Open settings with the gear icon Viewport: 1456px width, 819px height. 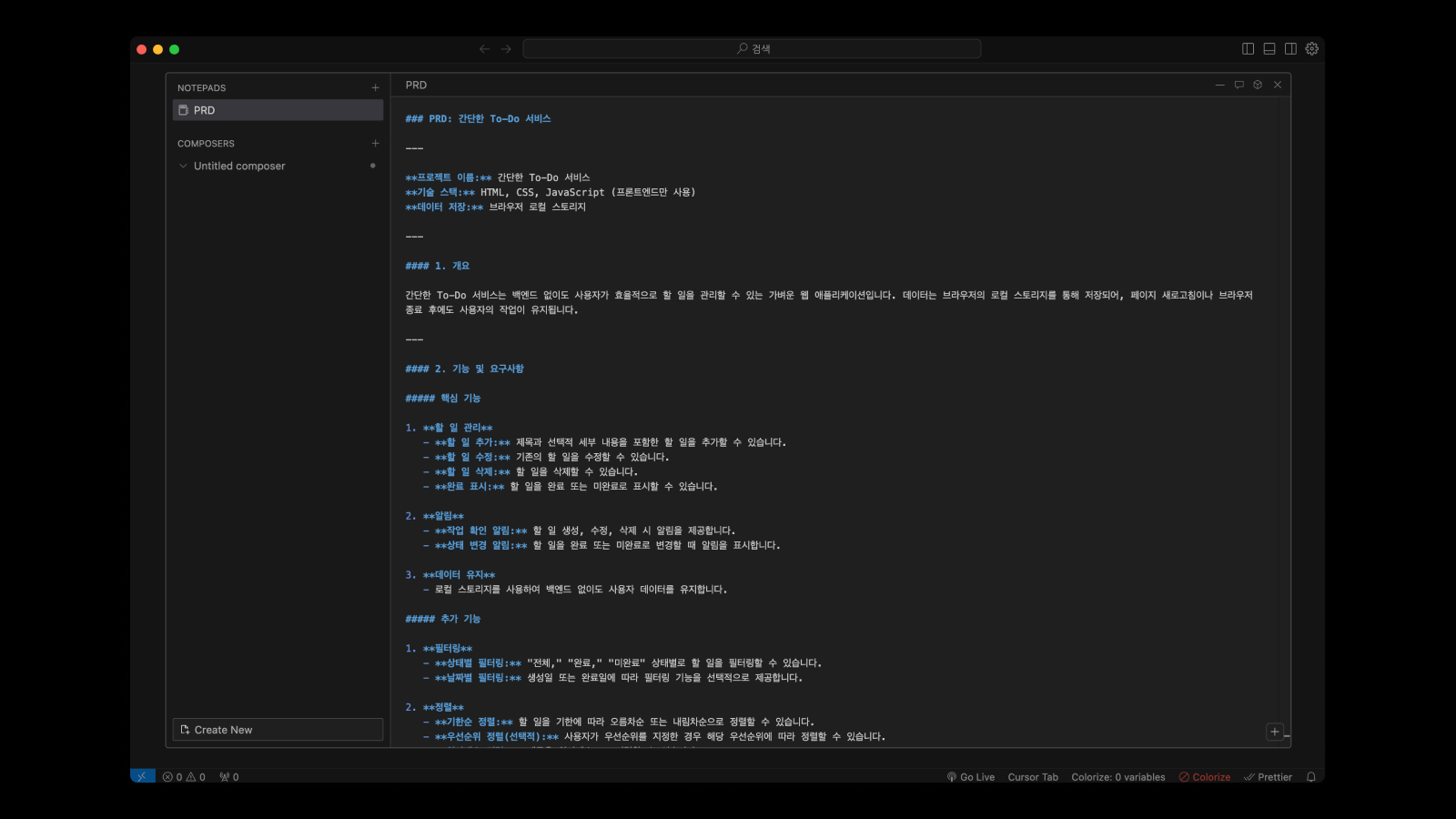click(1311, 49)
